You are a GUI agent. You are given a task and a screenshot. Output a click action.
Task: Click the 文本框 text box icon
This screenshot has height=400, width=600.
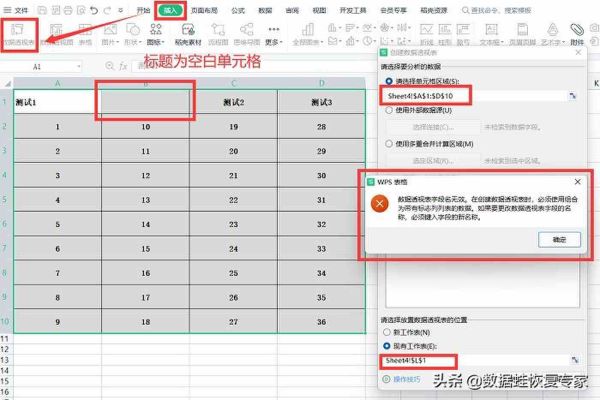pyautogui.click(x=491, y=29)
